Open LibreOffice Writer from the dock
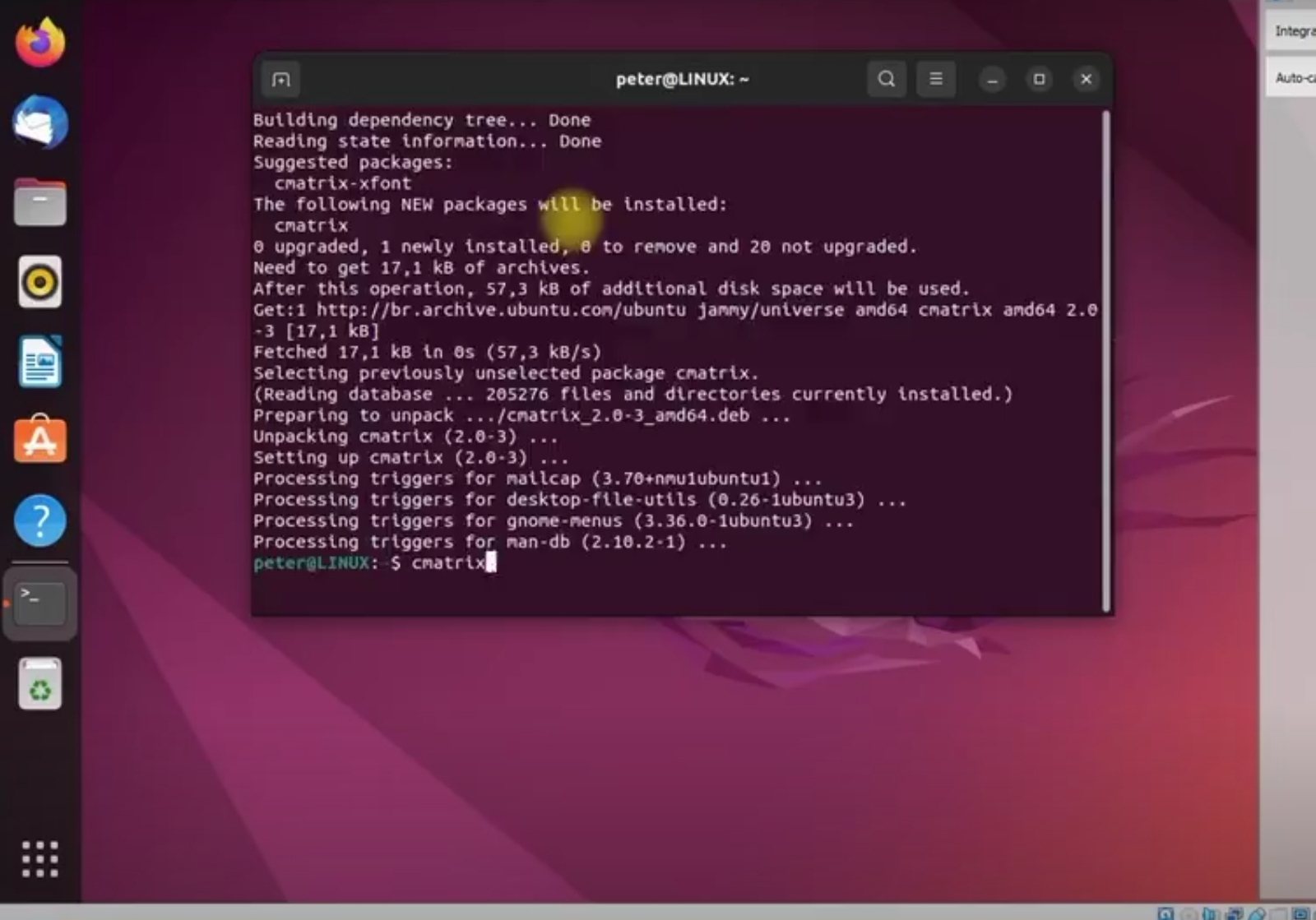Screen dimensions: 1316x920 tap(39, 362)
